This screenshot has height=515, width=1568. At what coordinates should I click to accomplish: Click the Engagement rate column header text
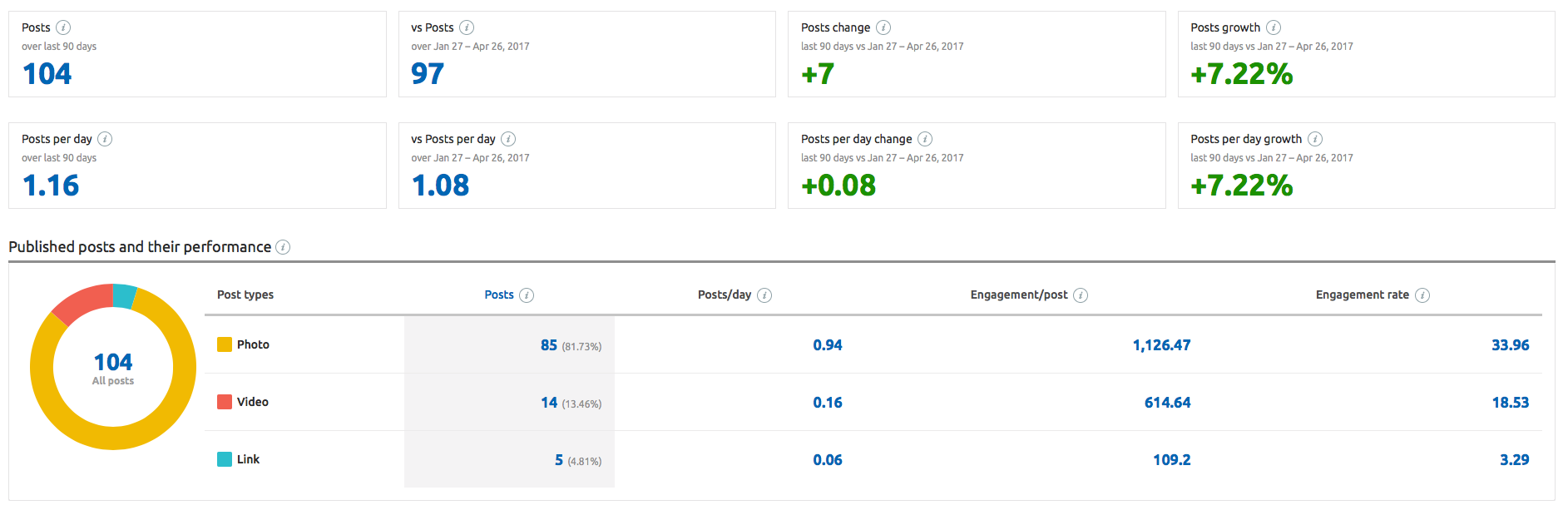pyautogui.click(x=1362, y=295)
